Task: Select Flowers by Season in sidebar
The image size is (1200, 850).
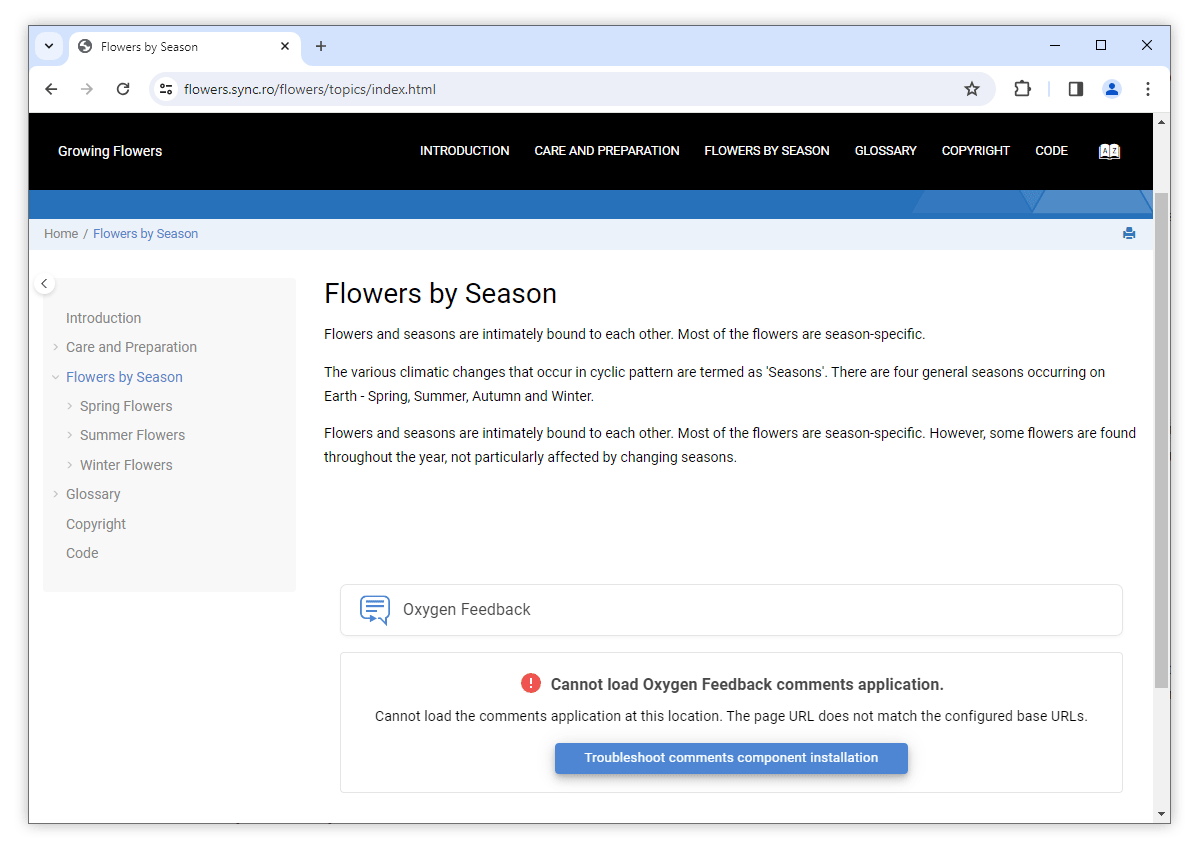Action: [124, 377]
